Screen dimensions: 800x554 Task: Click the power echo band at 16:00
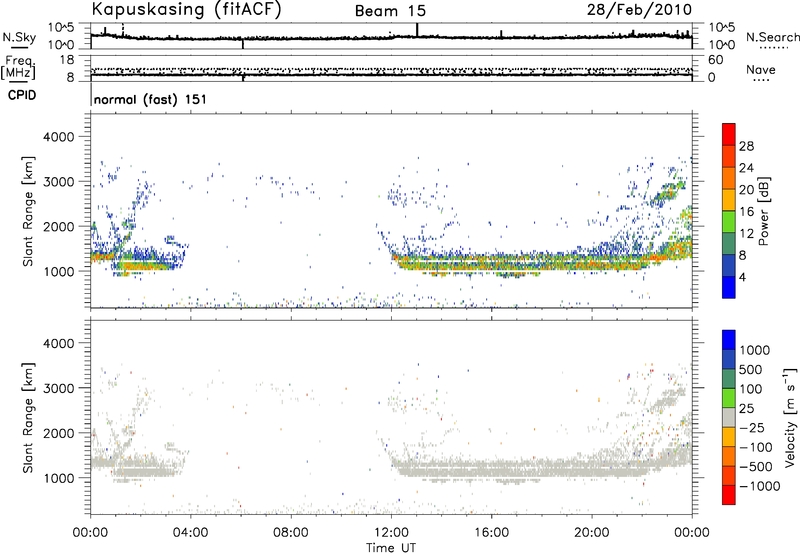coord(491,262)
